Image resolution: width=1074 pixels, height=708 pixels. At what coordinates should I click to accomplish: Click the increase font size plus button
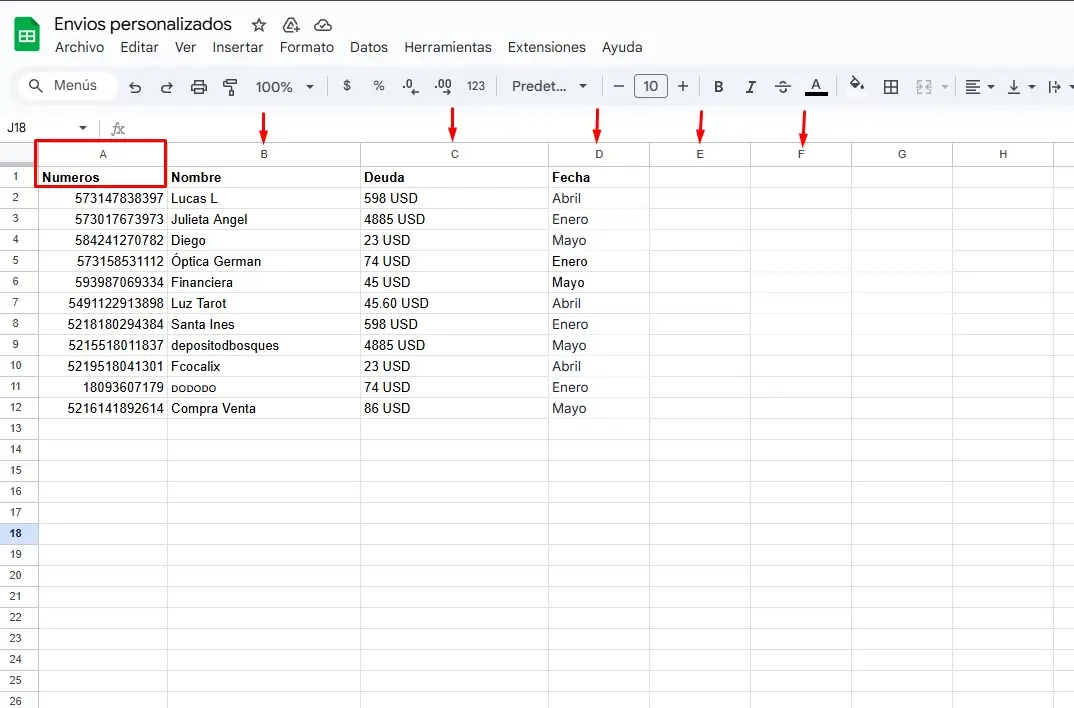[683, 86]
